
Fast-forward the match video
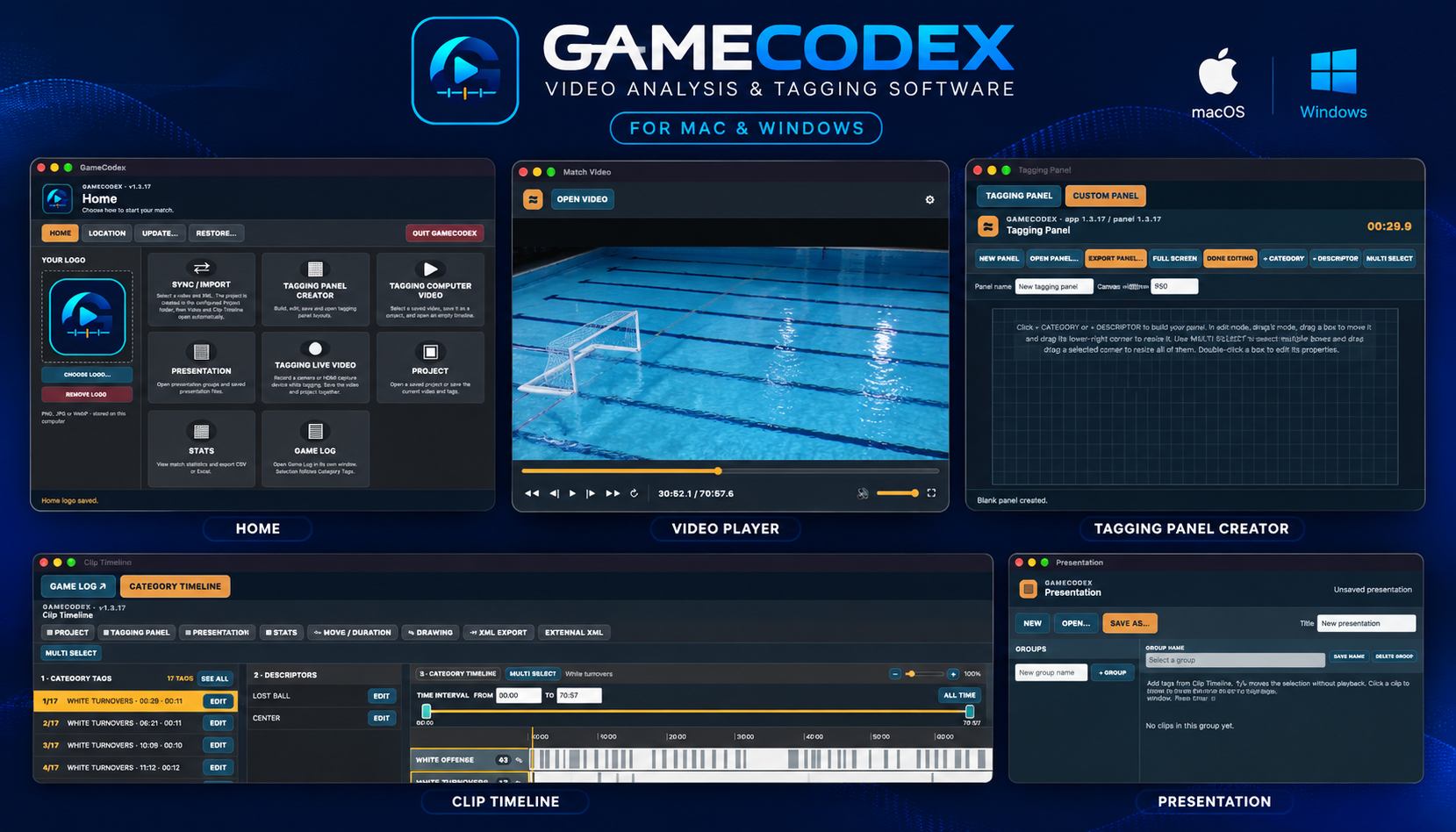pyautogui.click(x=613, y=493)
